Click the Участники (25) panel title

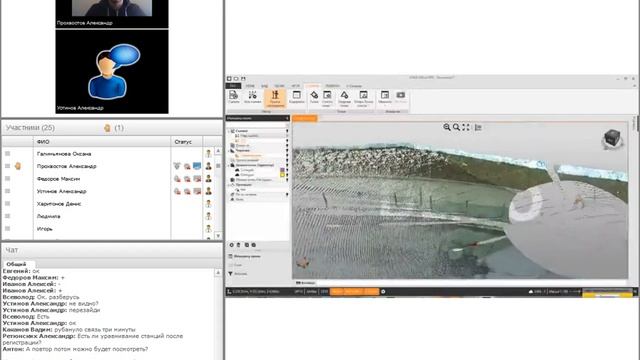coord(30,128)
